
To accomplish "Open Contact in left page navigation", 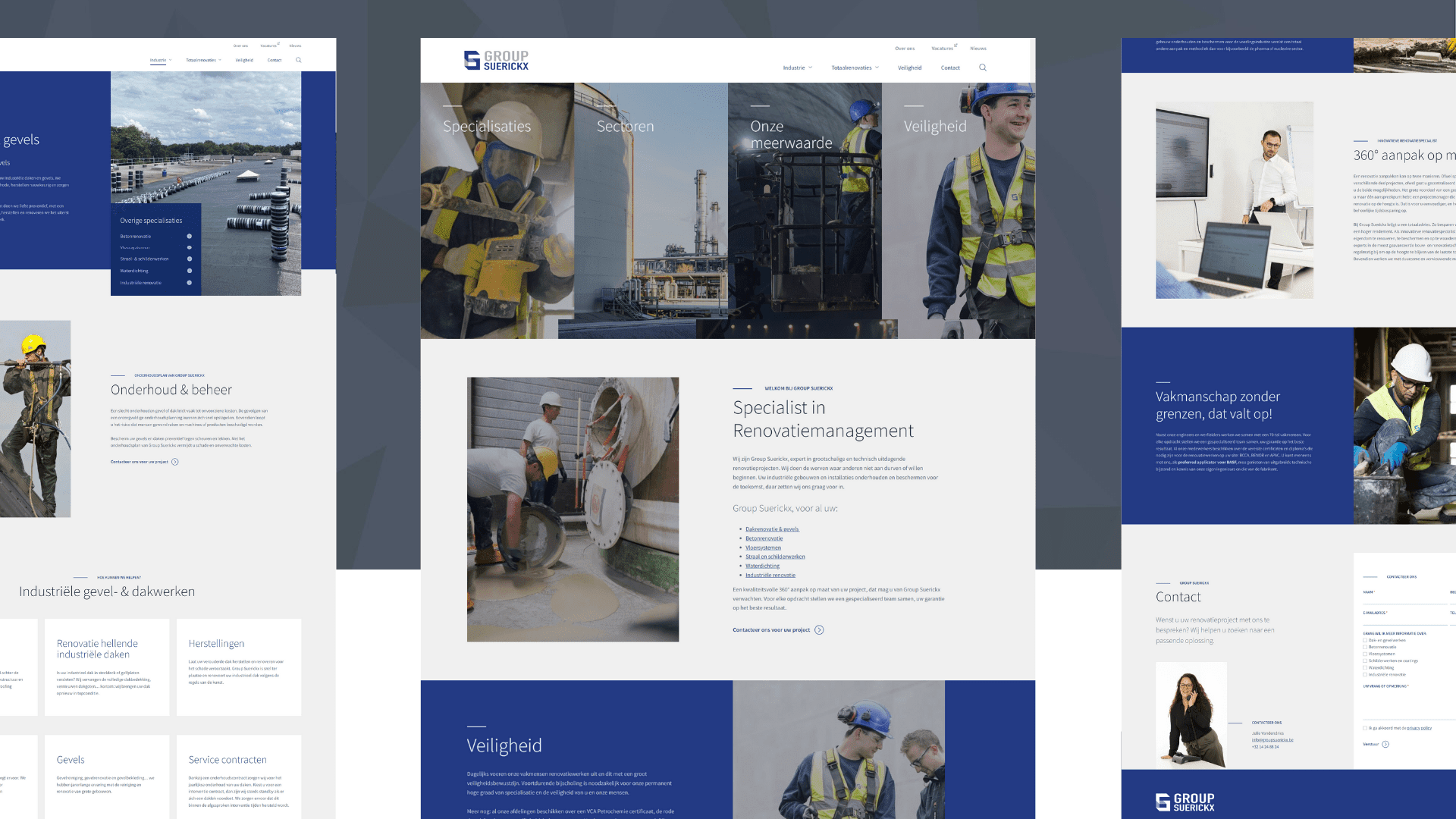I will coord(275,60).
